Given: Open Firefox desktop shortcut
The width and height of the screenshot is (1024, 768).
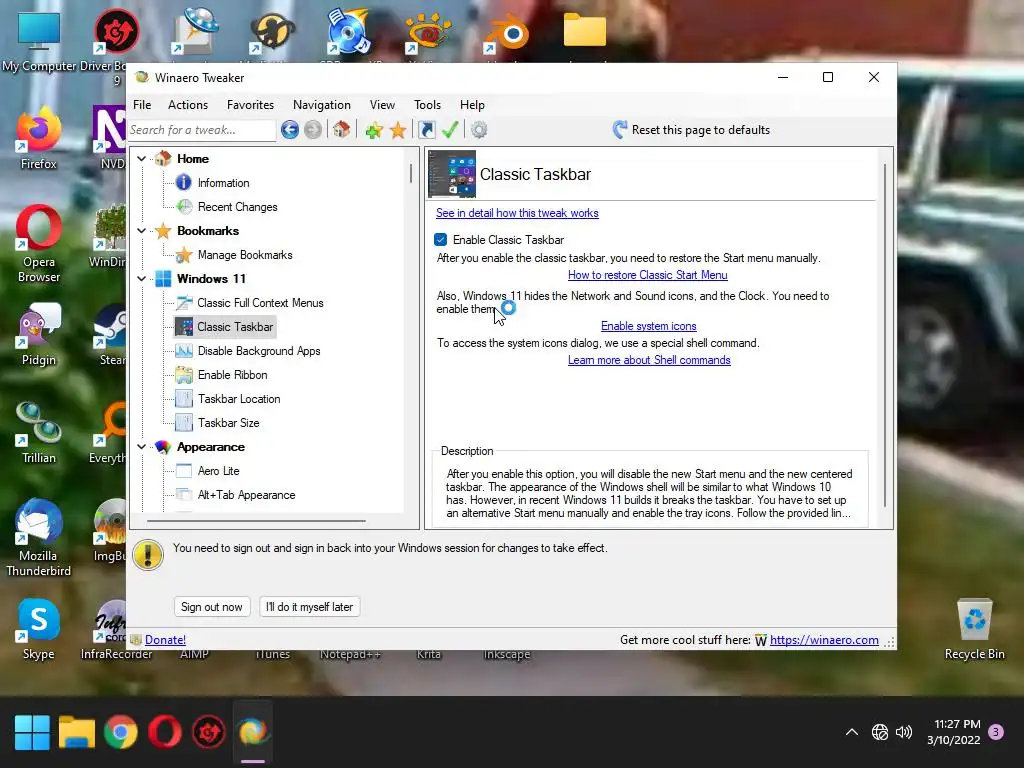Looking at the screenshot, I should tap(39, 138).
